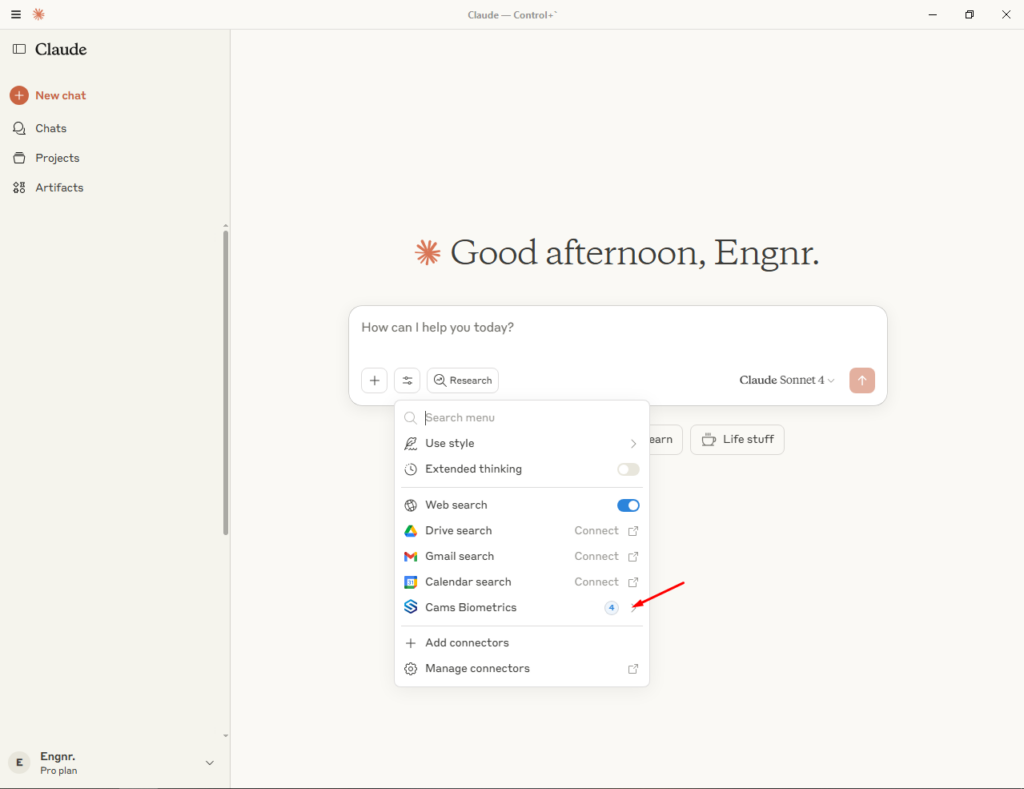
Task: Activate the Research button
Action: pos(462,380)
